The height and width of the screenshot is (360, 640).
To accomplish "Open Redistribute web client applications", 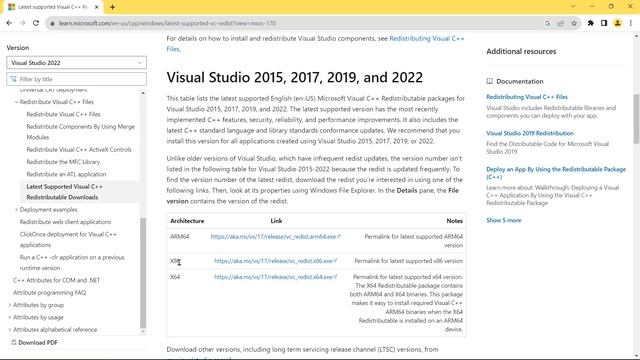I will (65, 222).
